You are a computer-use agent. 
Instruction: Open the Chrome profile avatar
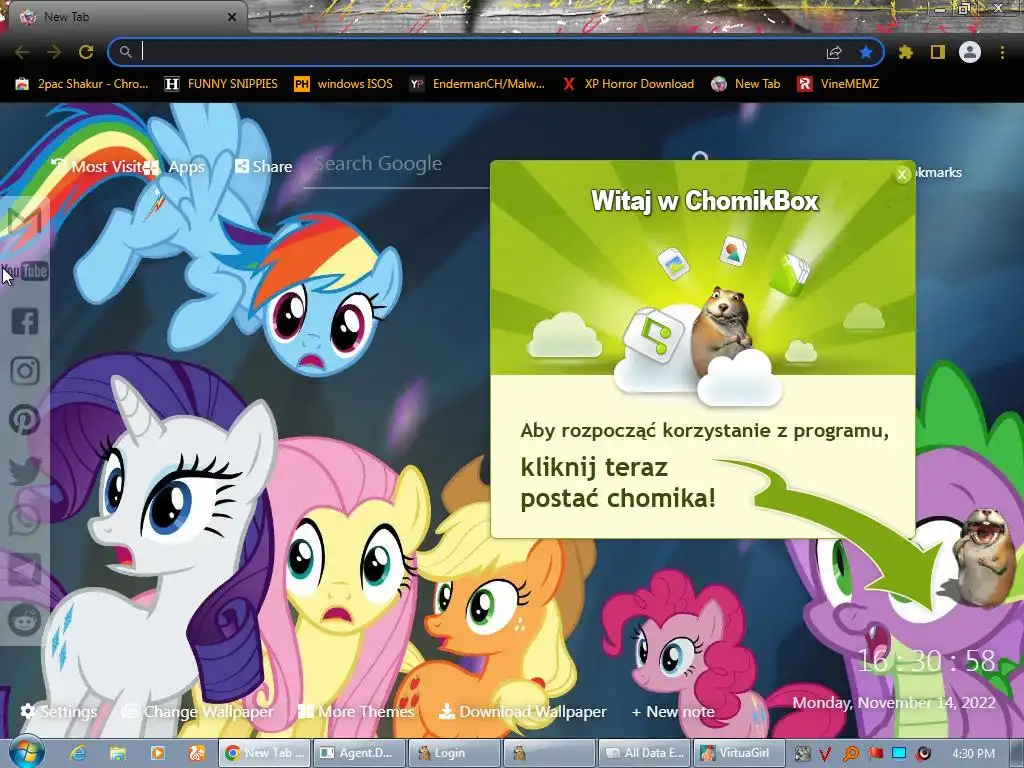pyautogui.click(x=970, y=52)
